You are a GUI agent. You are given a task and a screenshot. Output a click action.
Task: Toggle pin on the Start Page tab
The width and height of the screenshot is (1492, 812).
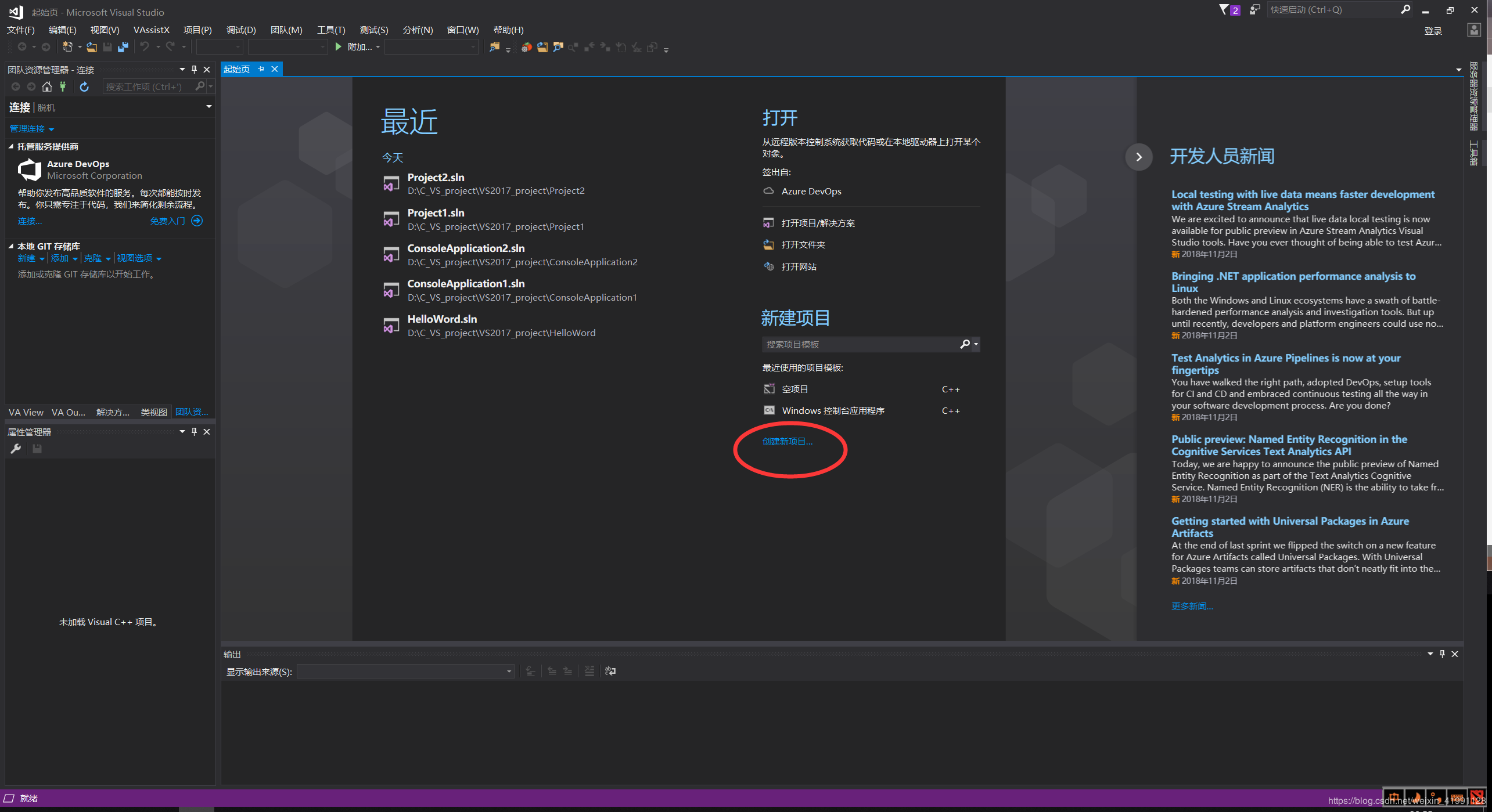[261, 69]
